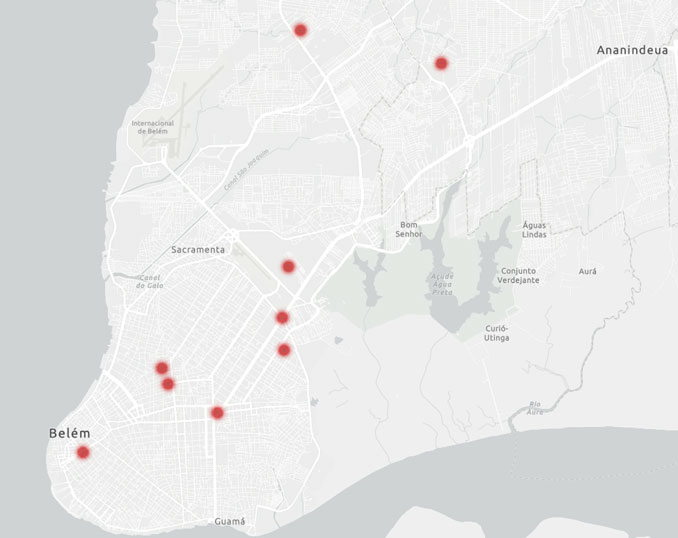Click the upper marker of the close pair
Image resolution: width=678 pixels, height=538 pixels.
[162, 368]
